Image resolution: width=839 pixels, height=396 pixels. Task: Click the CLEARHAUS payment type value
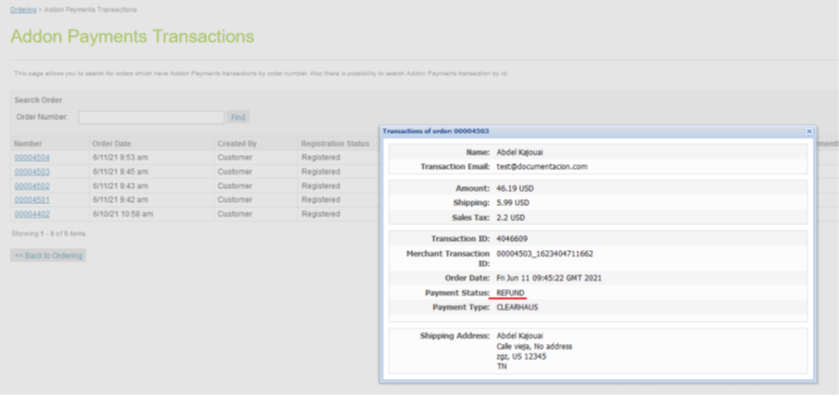tap(517, 307)
